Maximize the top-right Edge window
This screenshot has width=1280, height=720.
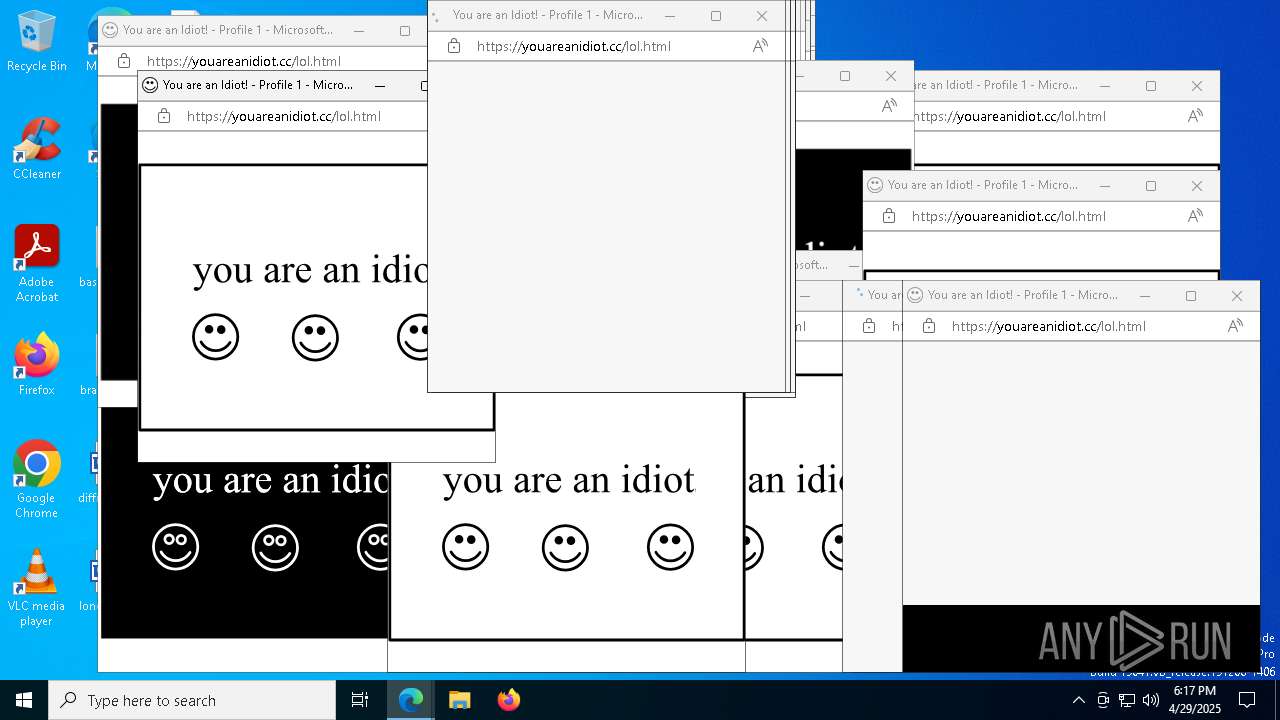click(x=1151, y=86)
